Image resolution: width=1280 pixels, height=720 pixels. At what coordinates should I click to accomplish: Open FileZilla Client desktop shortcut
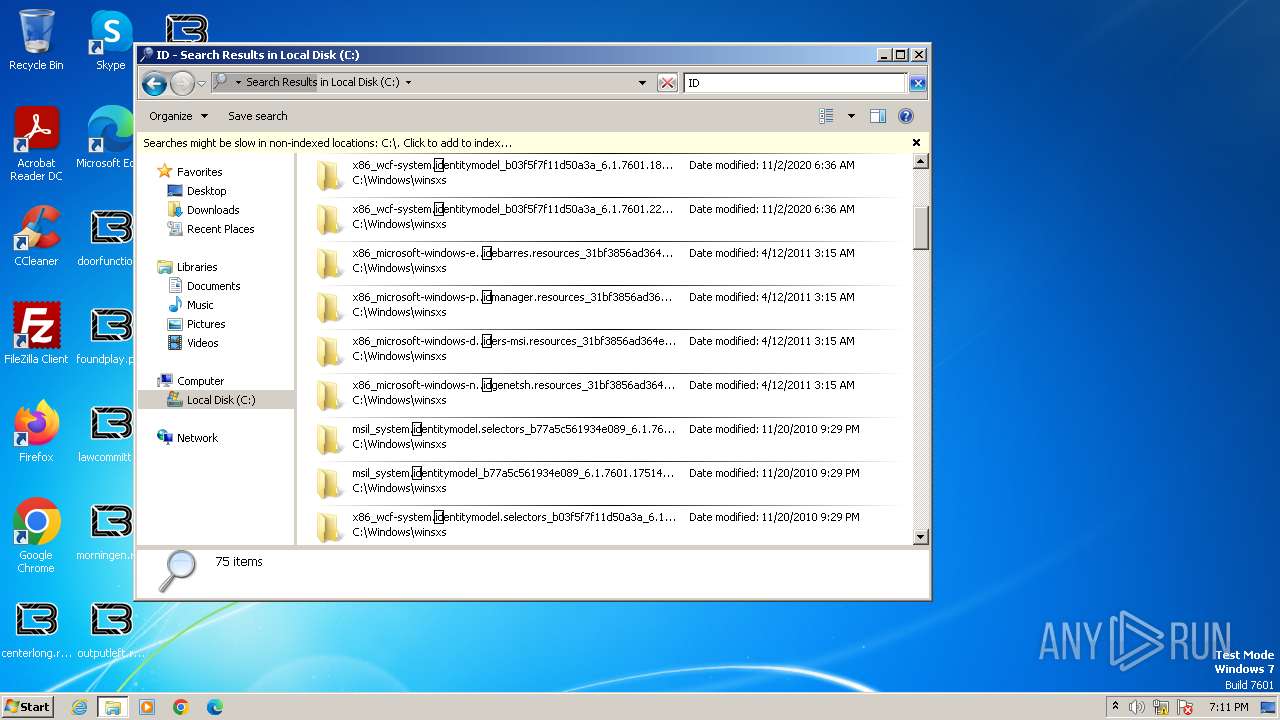tap(36, 334)
